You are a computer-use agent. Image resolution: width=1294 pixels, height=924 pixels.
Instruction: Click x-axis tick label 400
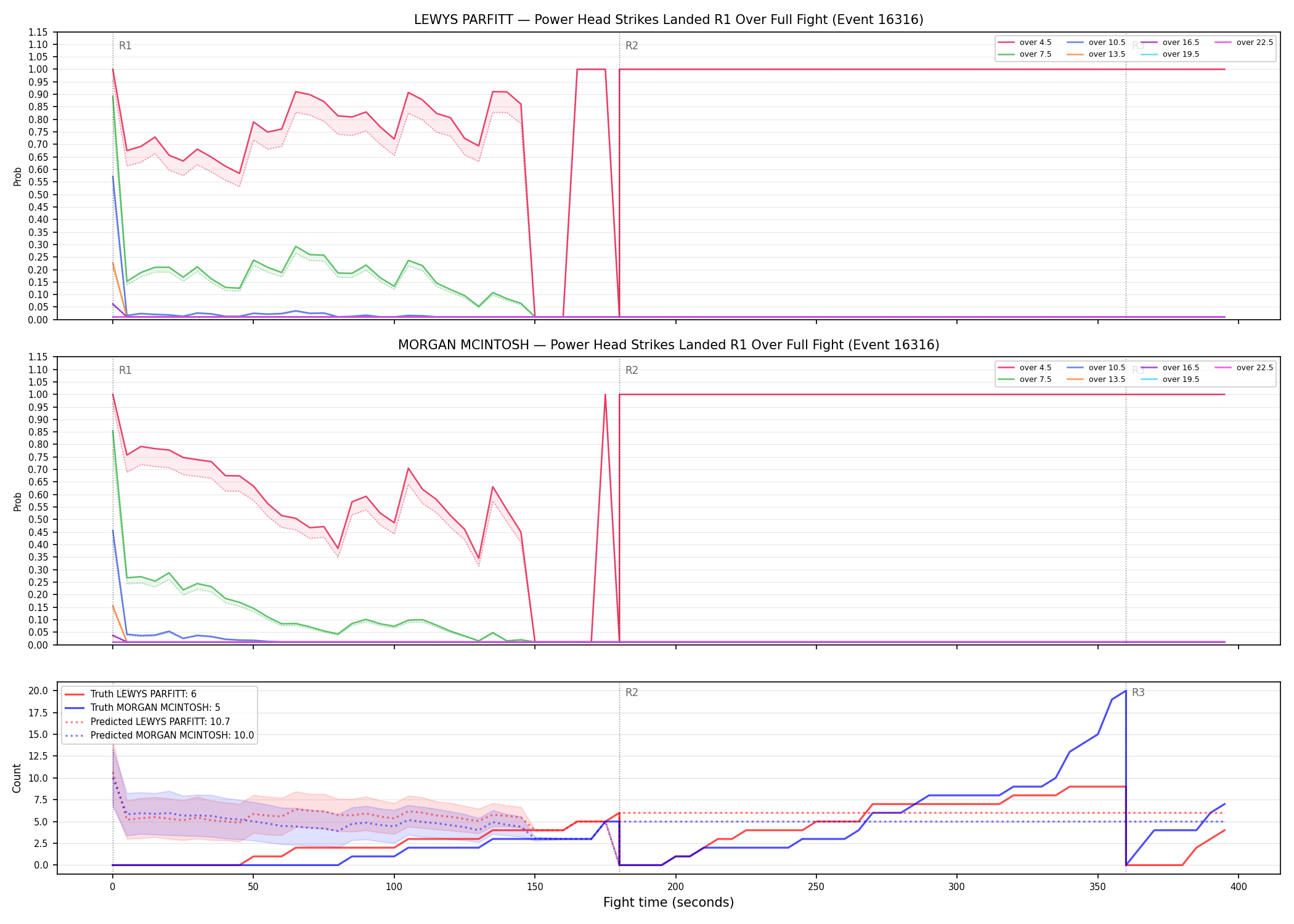coord(1239,887)
